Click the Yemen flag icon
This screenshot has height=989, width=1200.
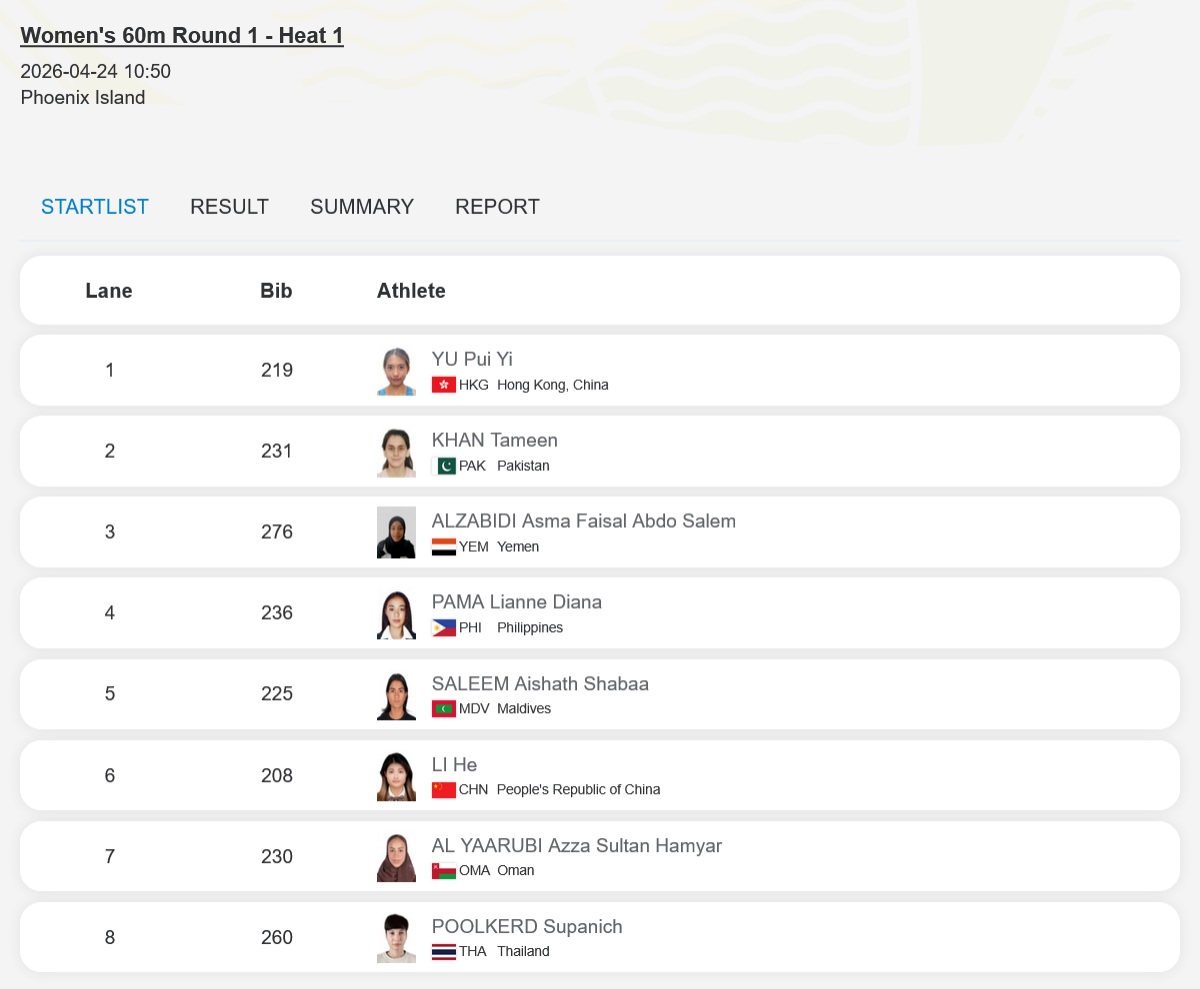click(x=444, y=547)
